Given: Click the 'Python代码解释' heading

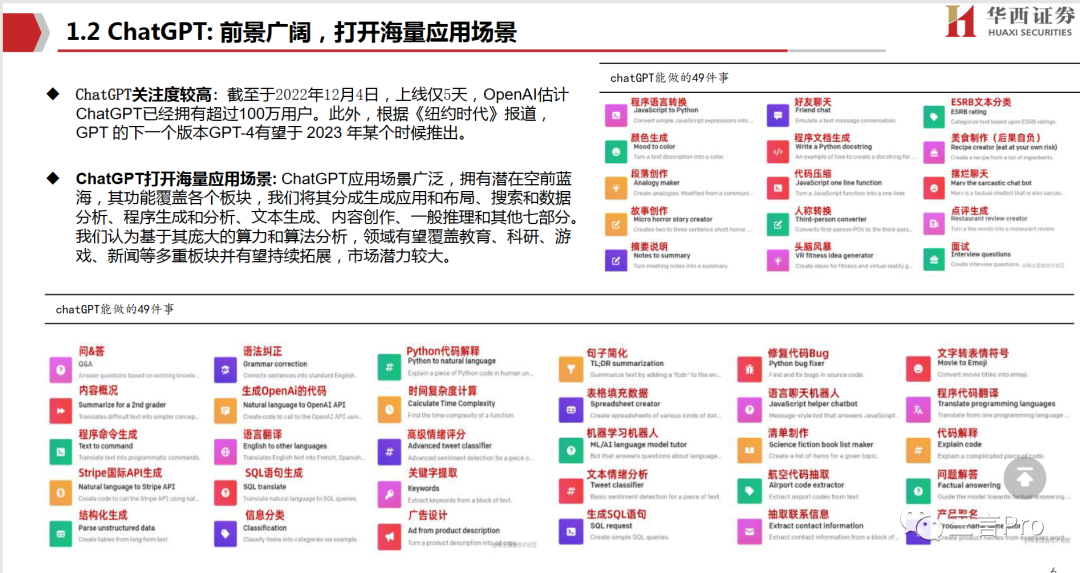Looking at the screenshot, I should pyautogui.click(x=442, y=351).
